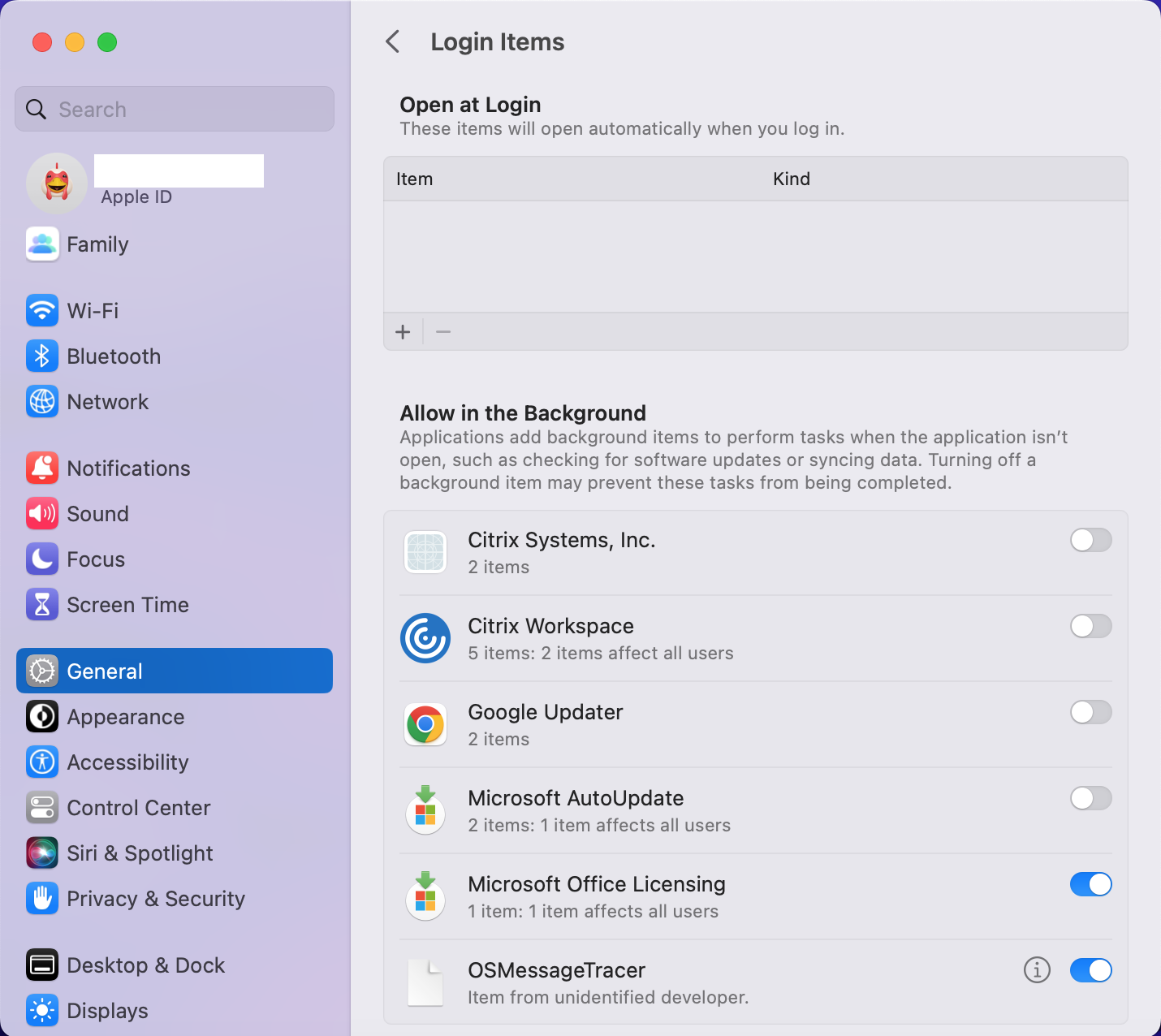Click the Desktop & Dock icon

pyautogui.click(x=42, y=965)
